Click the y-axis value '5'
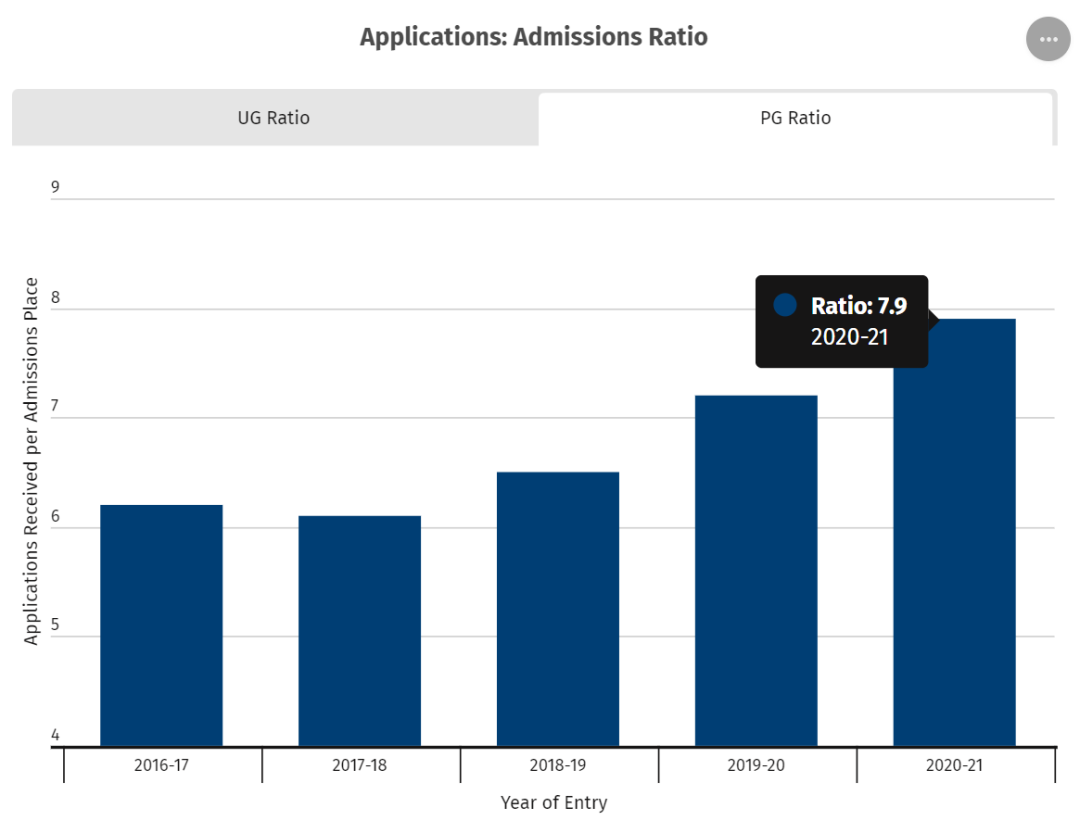The image size is (1080, 833). click(x=55, y=624)
